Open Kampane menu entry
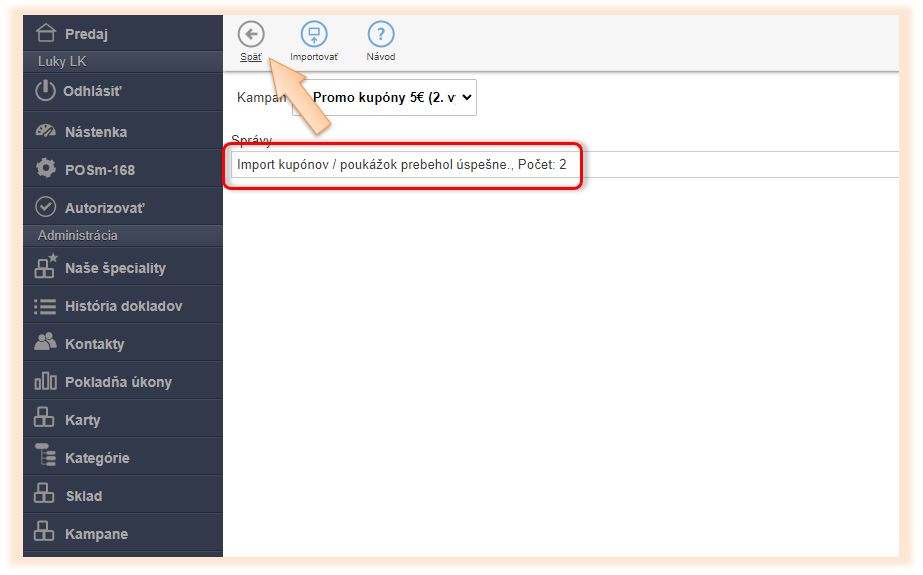Screen dimensions: 923x575 pyautogui.click(x=96, y=534)
